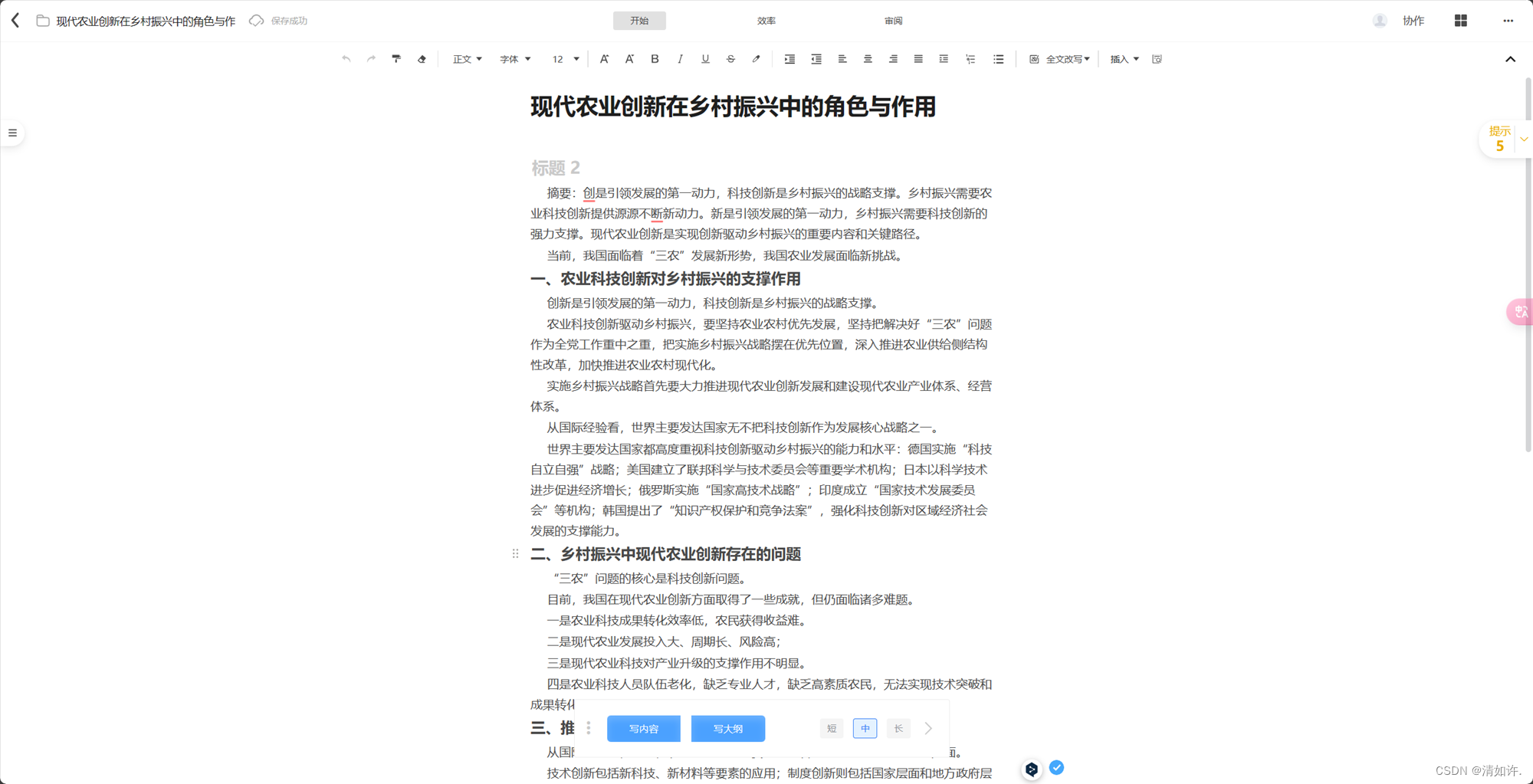Click the underlined word 创 in abstract
Viewport: 1533px width, 784px height.
coord(589,193)
